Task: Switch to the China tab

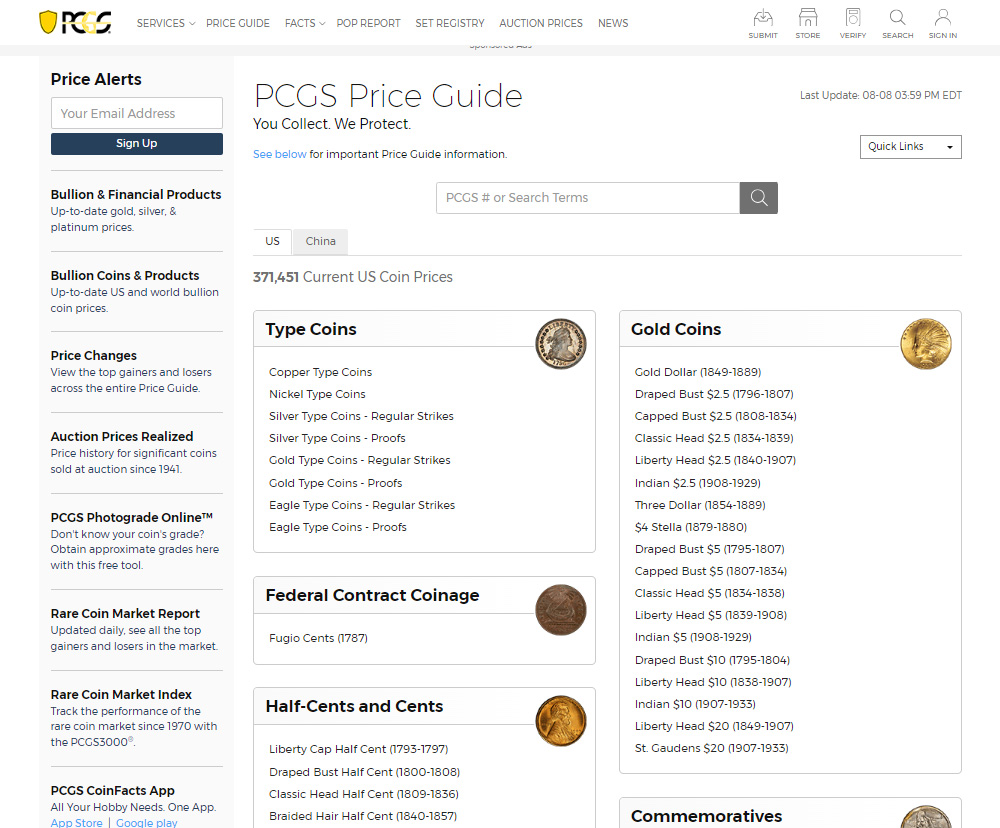Action: (320, 241)
